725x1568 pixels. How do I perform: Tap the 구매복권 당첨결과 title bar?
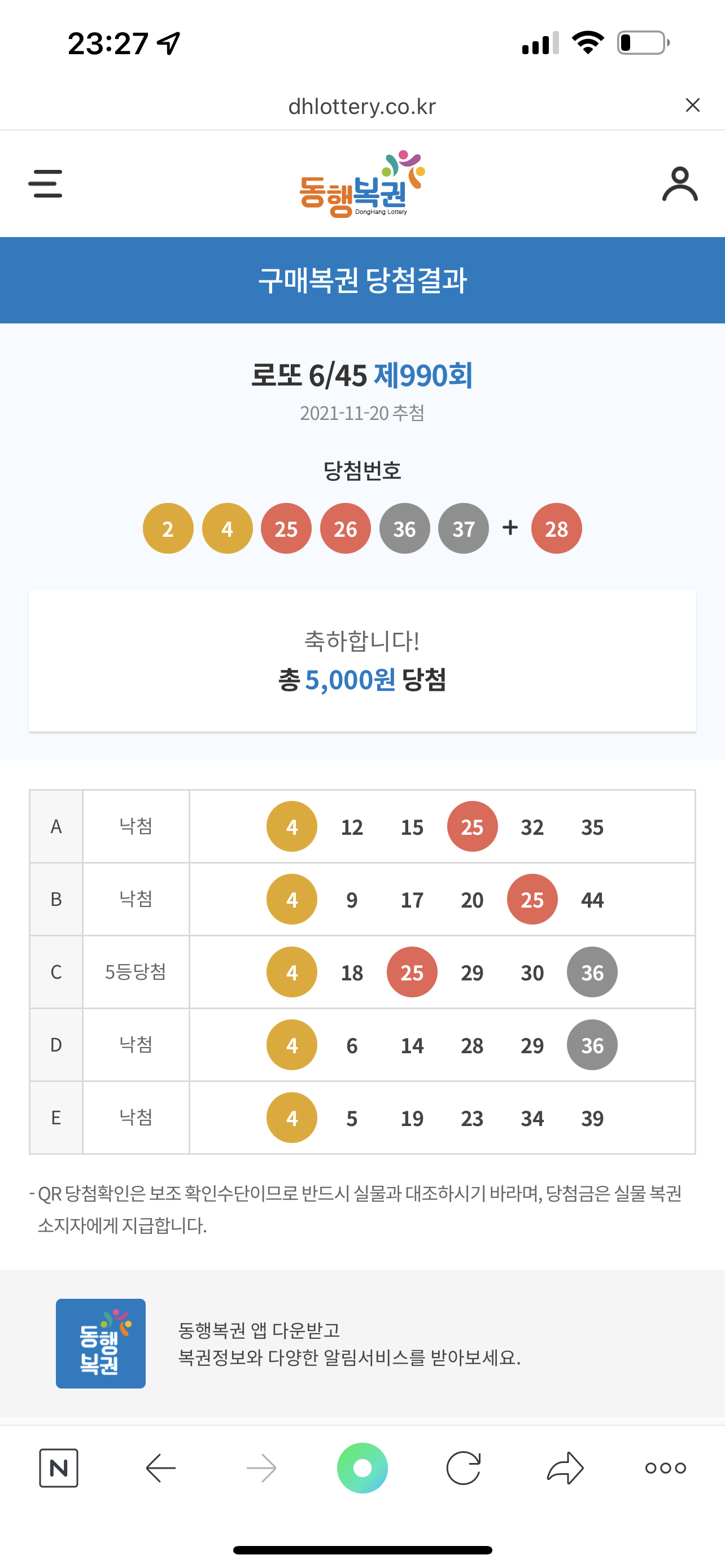coord(362,280)
